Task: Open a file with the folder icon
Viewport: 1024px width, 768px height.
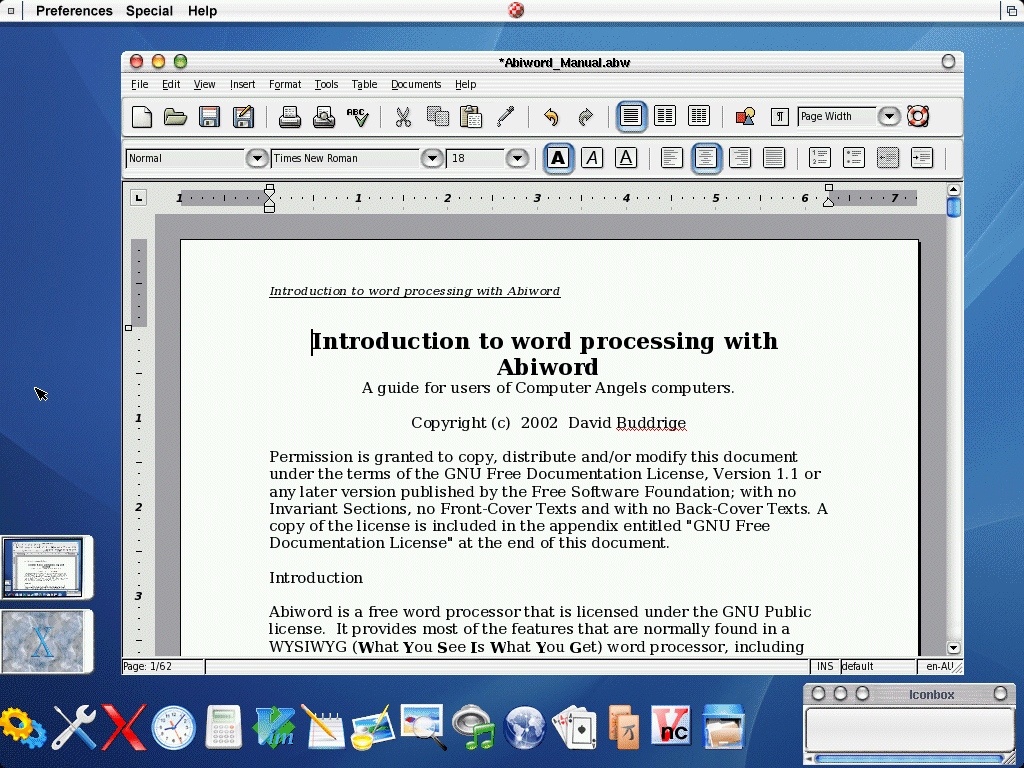Action: pyautogui.click(x=175, y=117)
